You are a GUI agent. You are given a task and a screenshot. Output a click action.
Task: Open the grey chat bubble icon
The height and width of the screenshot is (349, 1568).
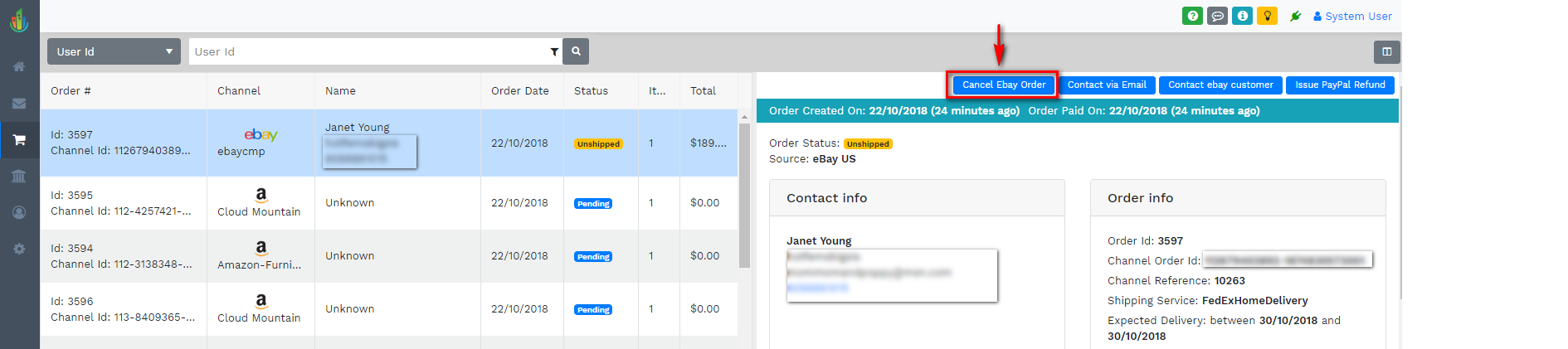(1217, 16)
